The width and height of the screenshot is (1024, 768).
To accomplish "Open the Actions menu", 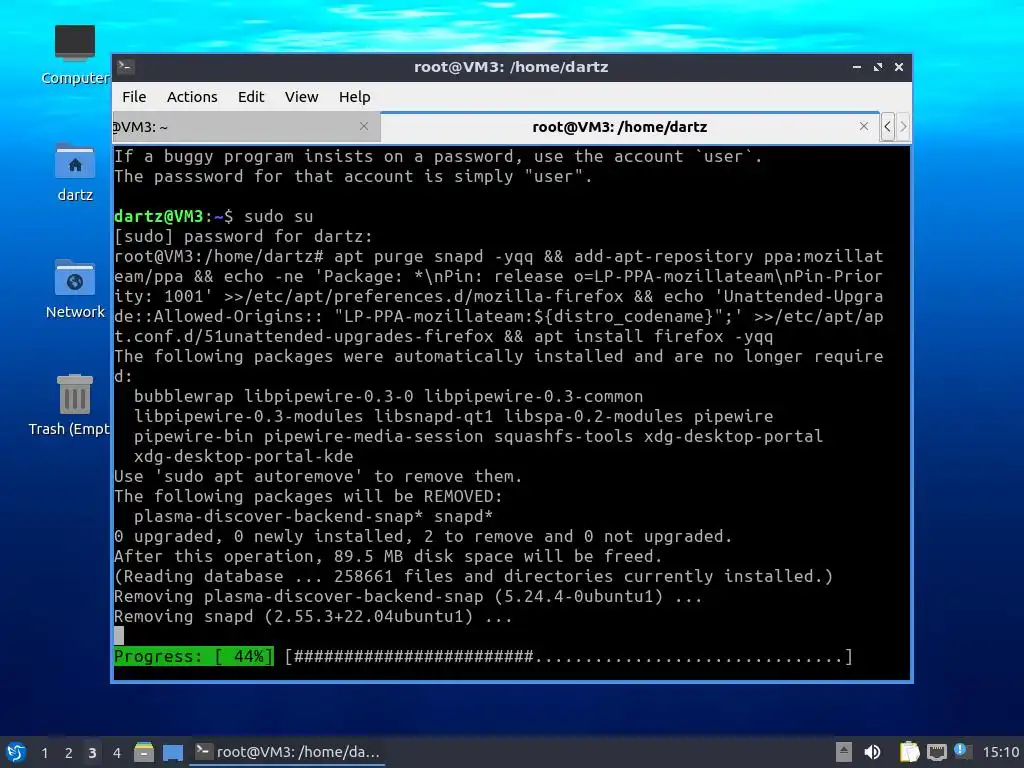I will 192,97.
